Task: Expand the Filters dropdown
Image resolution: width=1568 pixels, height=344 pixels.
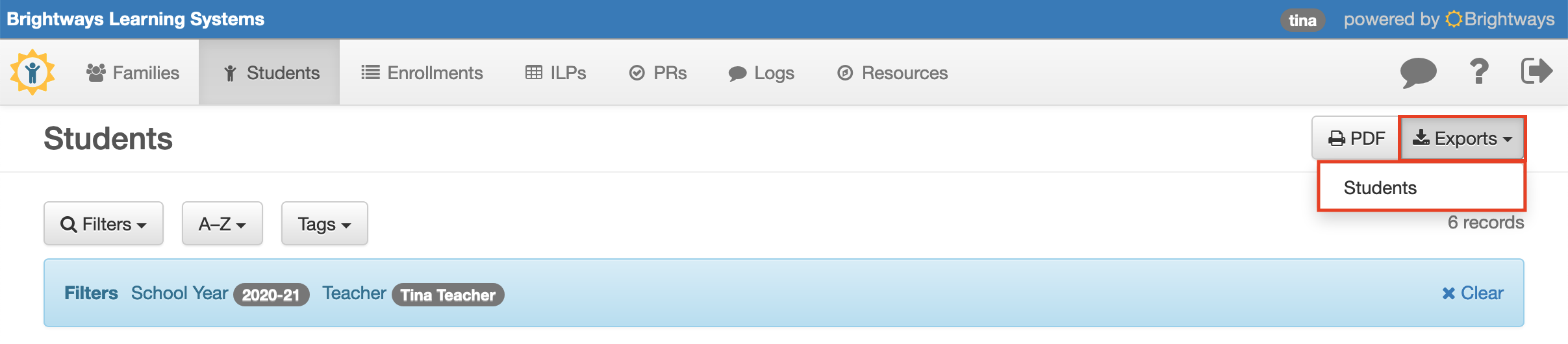Action: (x=103, y=224)
